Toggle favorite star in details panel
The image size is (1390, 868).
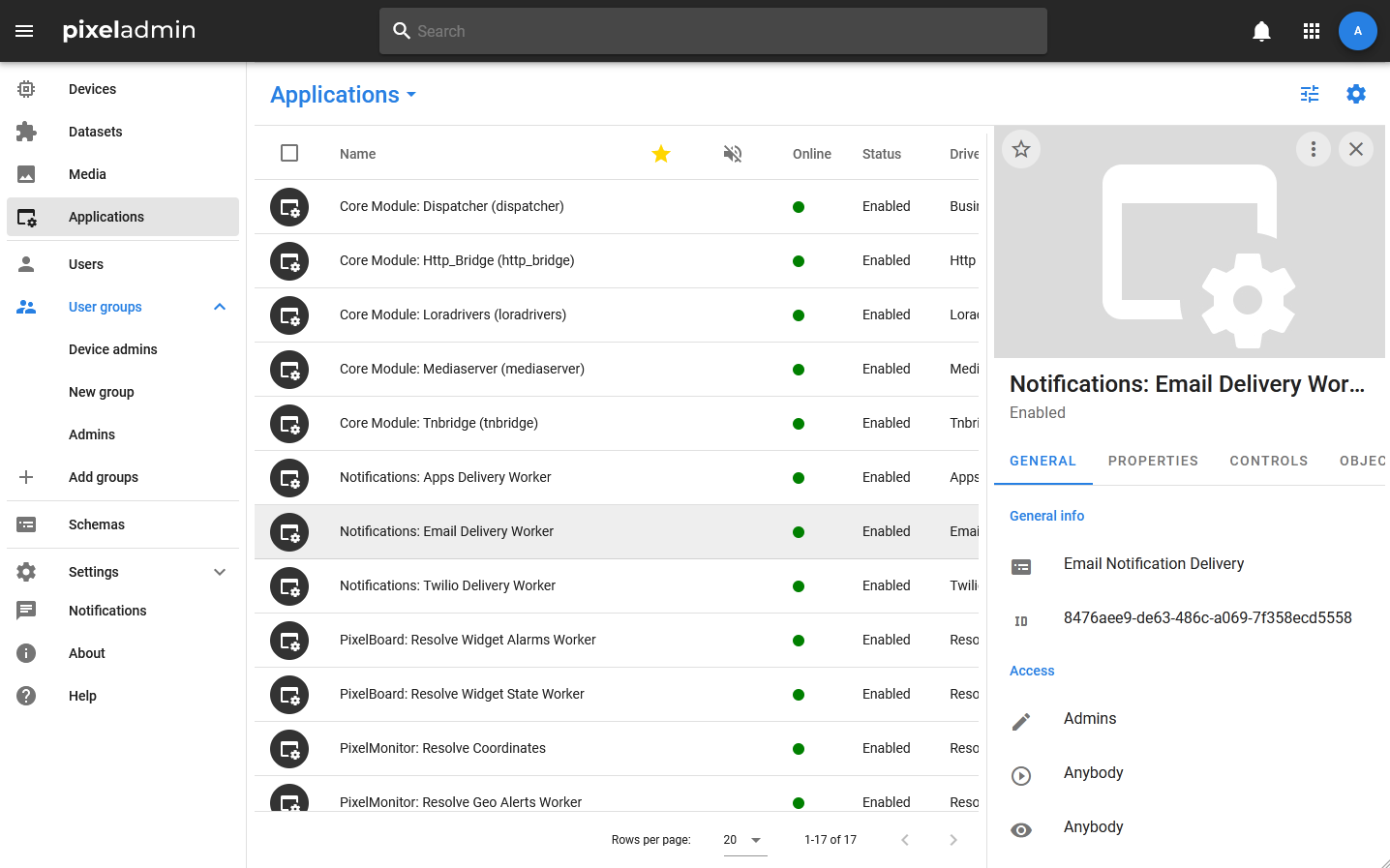[1021, 149]
